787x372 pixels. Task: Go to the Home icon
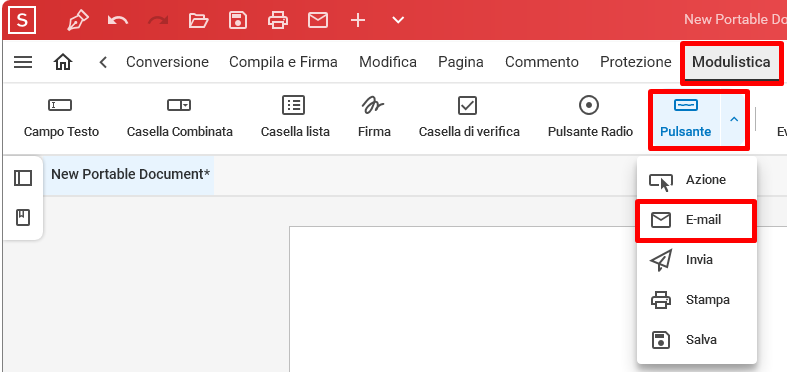click(63, 62)
